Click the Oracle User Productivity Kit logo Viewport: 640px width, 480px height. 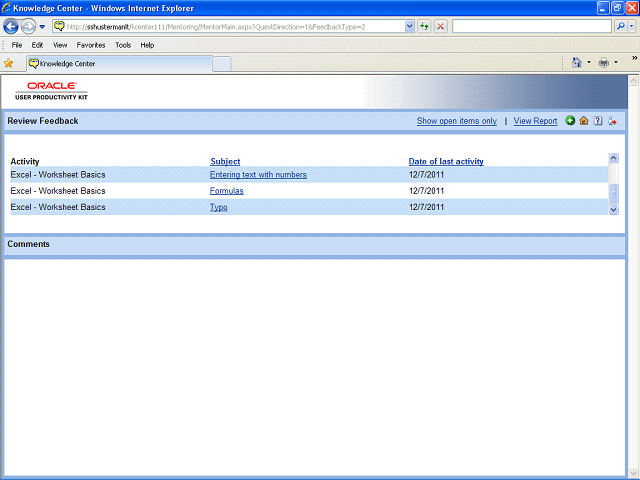pos(51,91)
